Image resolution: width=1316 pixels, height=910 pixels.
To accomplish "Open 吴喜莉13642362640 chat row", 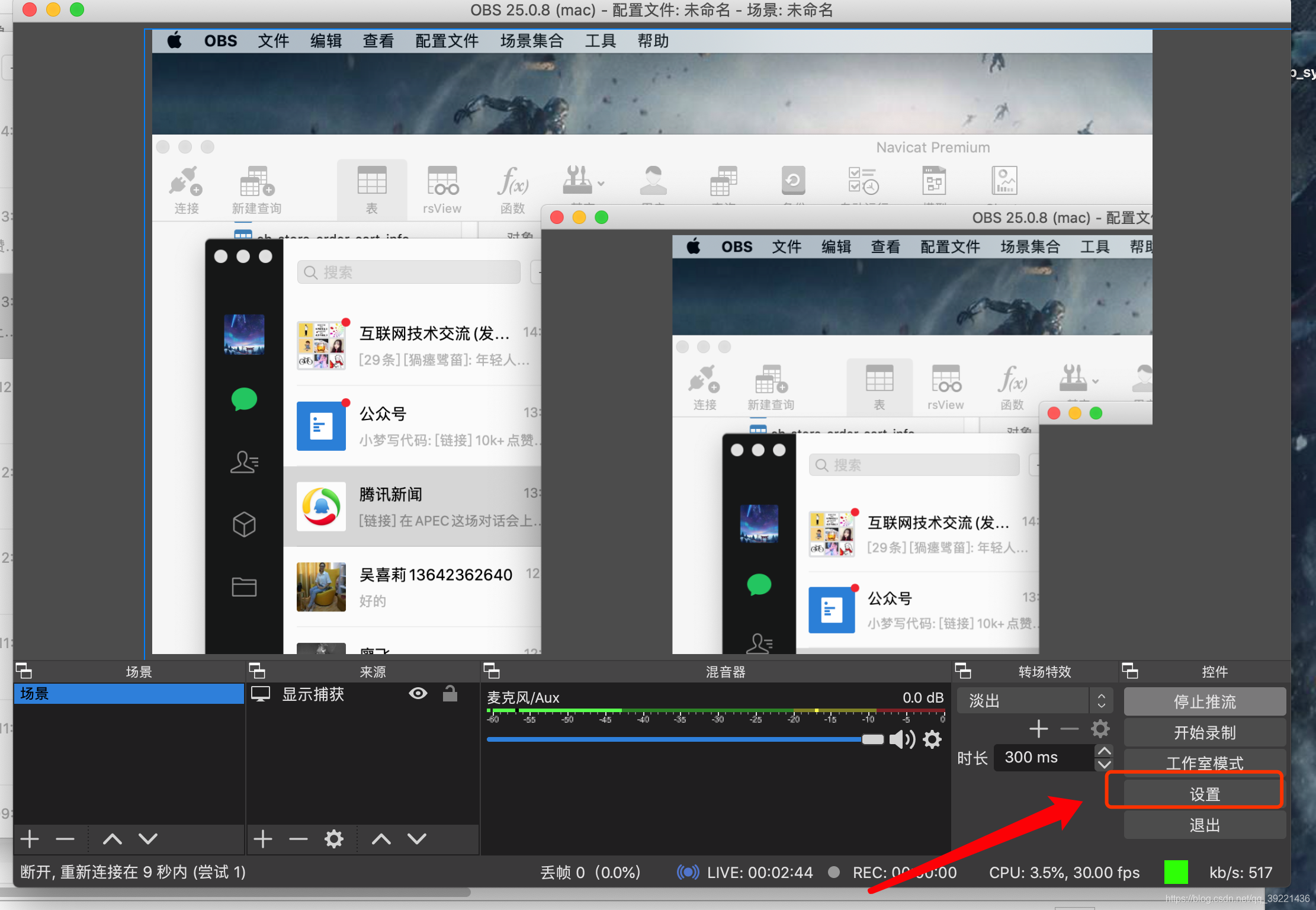I will (x=413, y=587).
